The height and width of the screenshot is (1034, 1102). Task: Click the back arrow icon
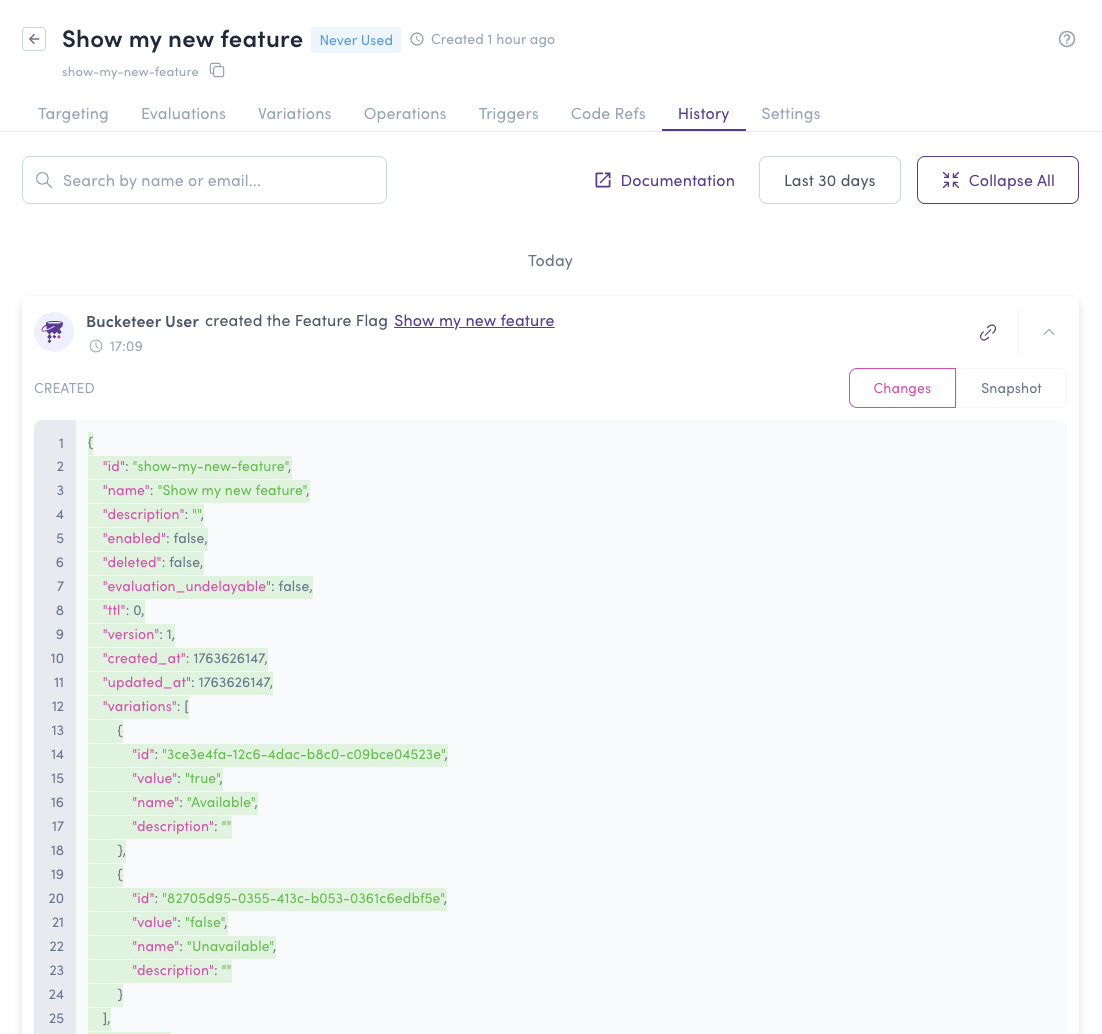[x=35, y=40]
